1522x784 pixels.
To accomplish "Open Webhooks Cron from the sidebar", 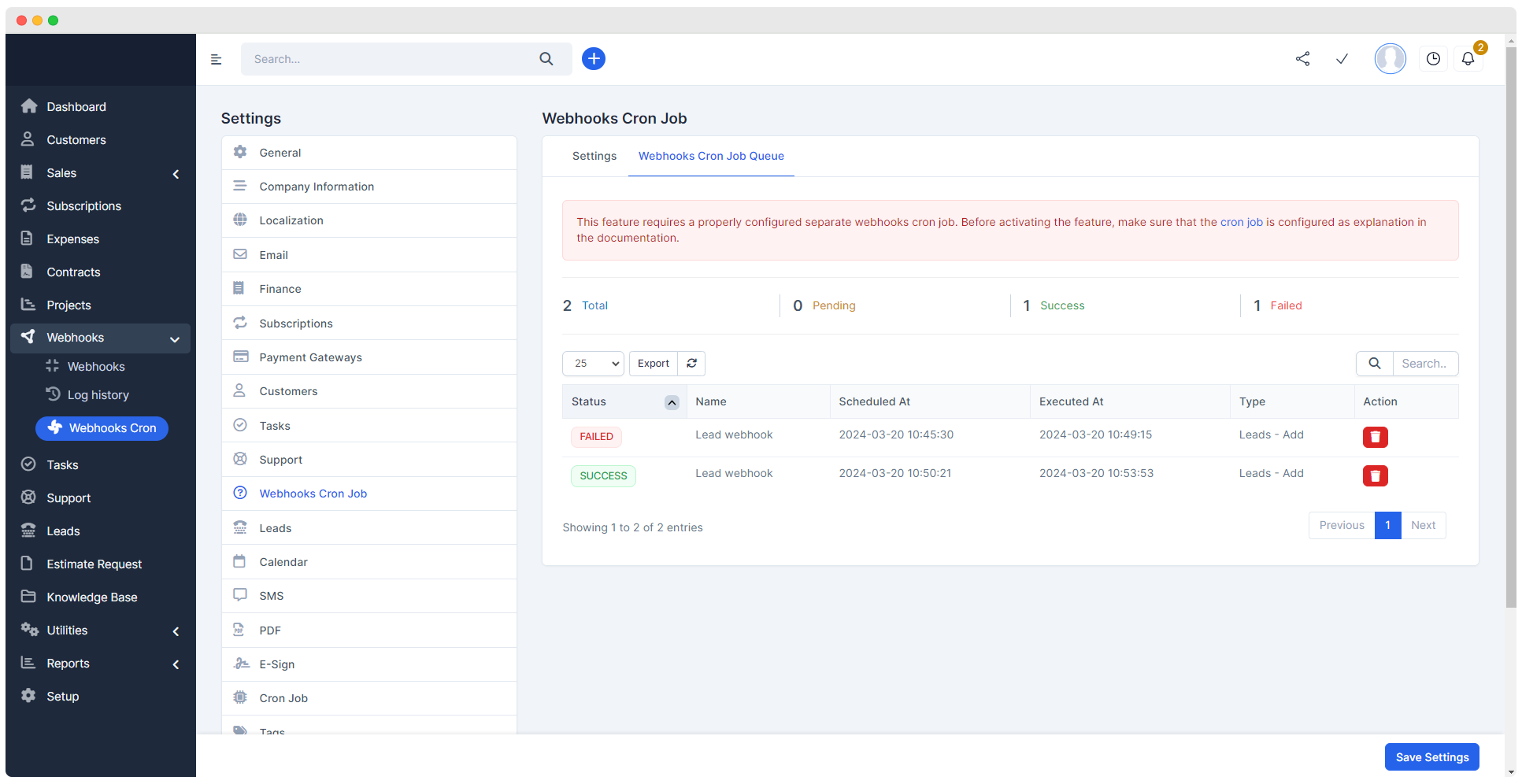I will coord(102,428).
